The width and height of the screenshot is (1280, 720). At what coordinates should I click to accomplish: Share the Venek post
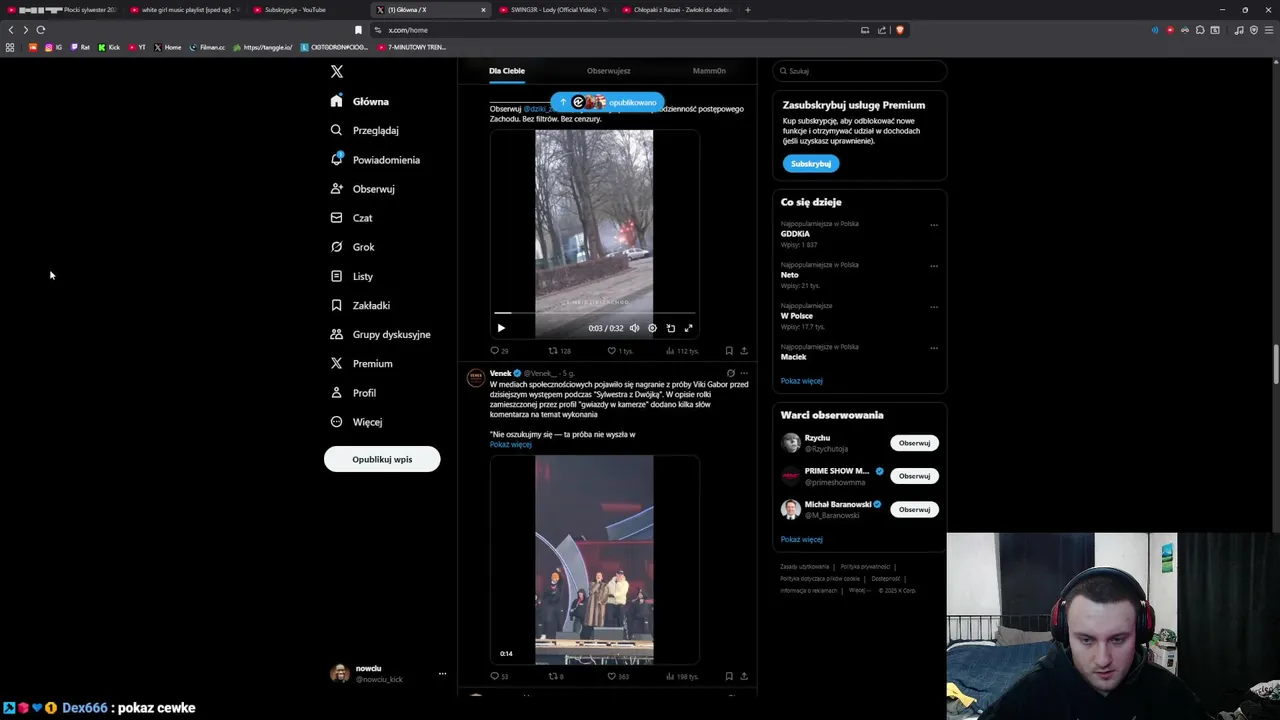(x=744, y=677)
